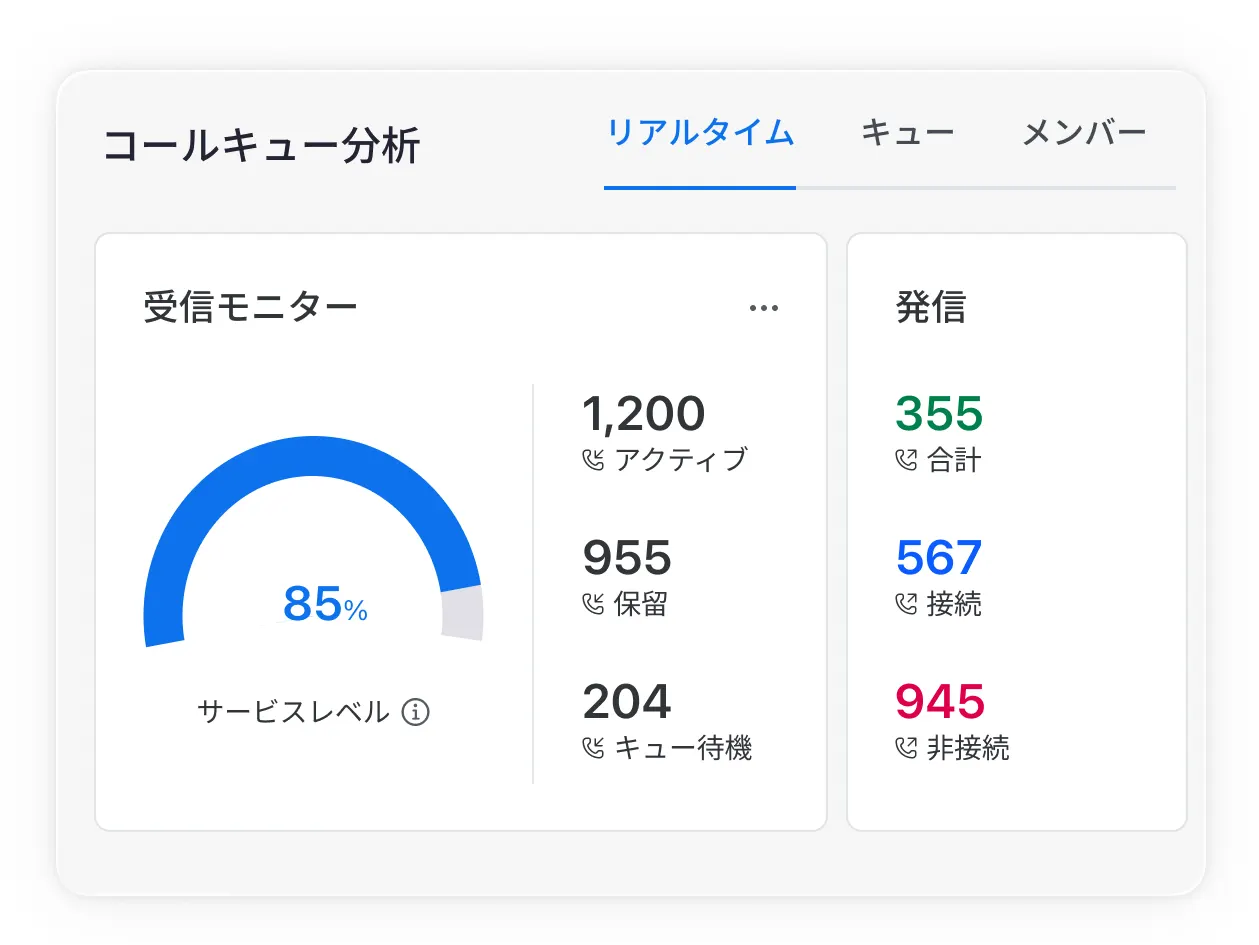Switch to the リアルタイム tab

click(x=699, y=132)
